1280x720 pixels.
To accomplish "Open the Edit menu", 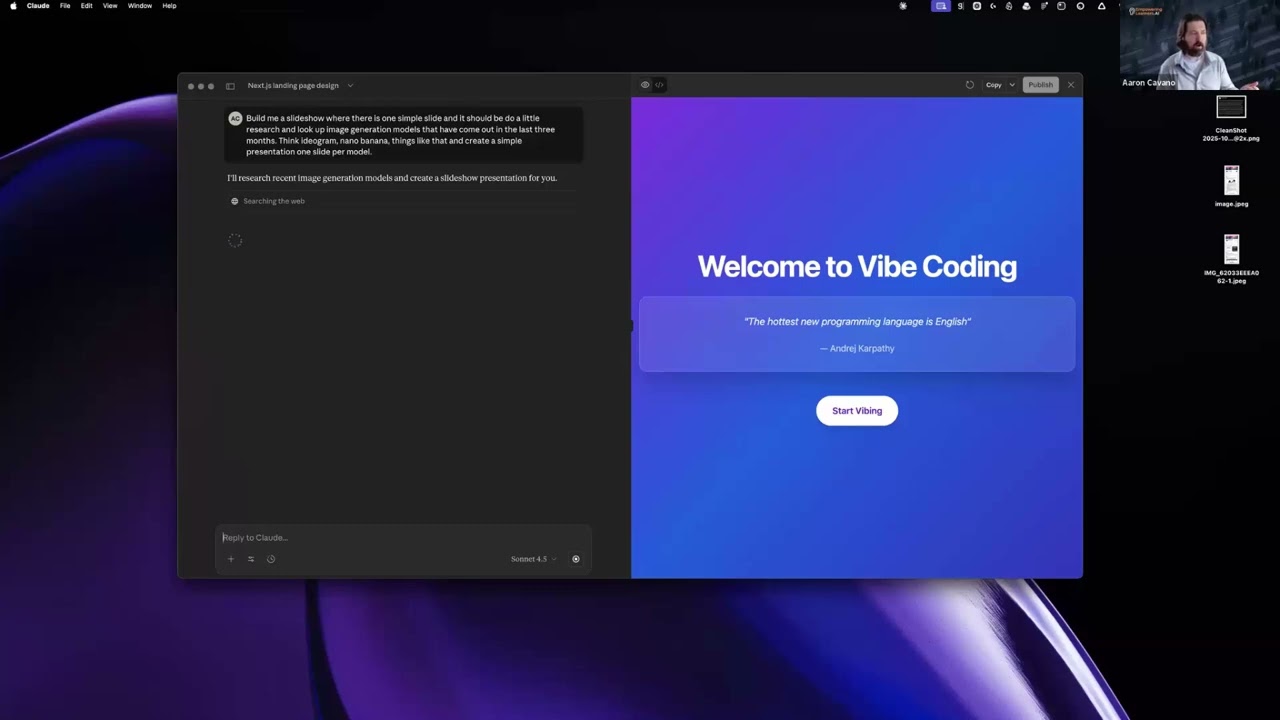I will click(x=87, y=6).
